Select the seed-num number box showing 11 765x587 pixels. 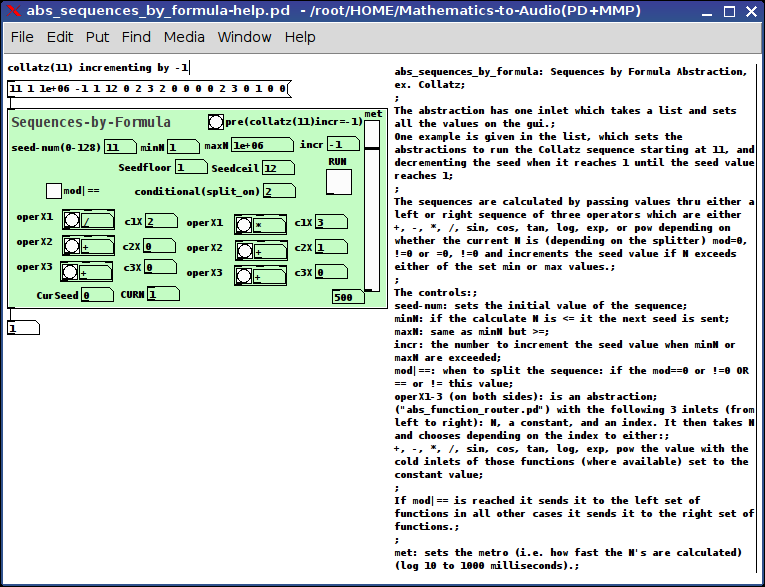[x=120, y=146]
